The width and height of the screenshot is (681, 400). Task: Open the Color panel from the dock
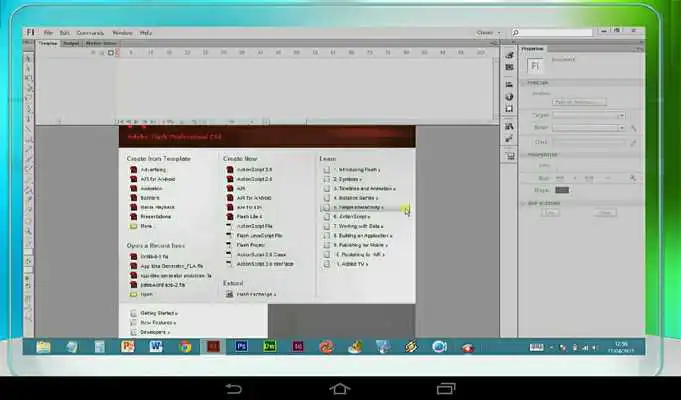[509, 55]
